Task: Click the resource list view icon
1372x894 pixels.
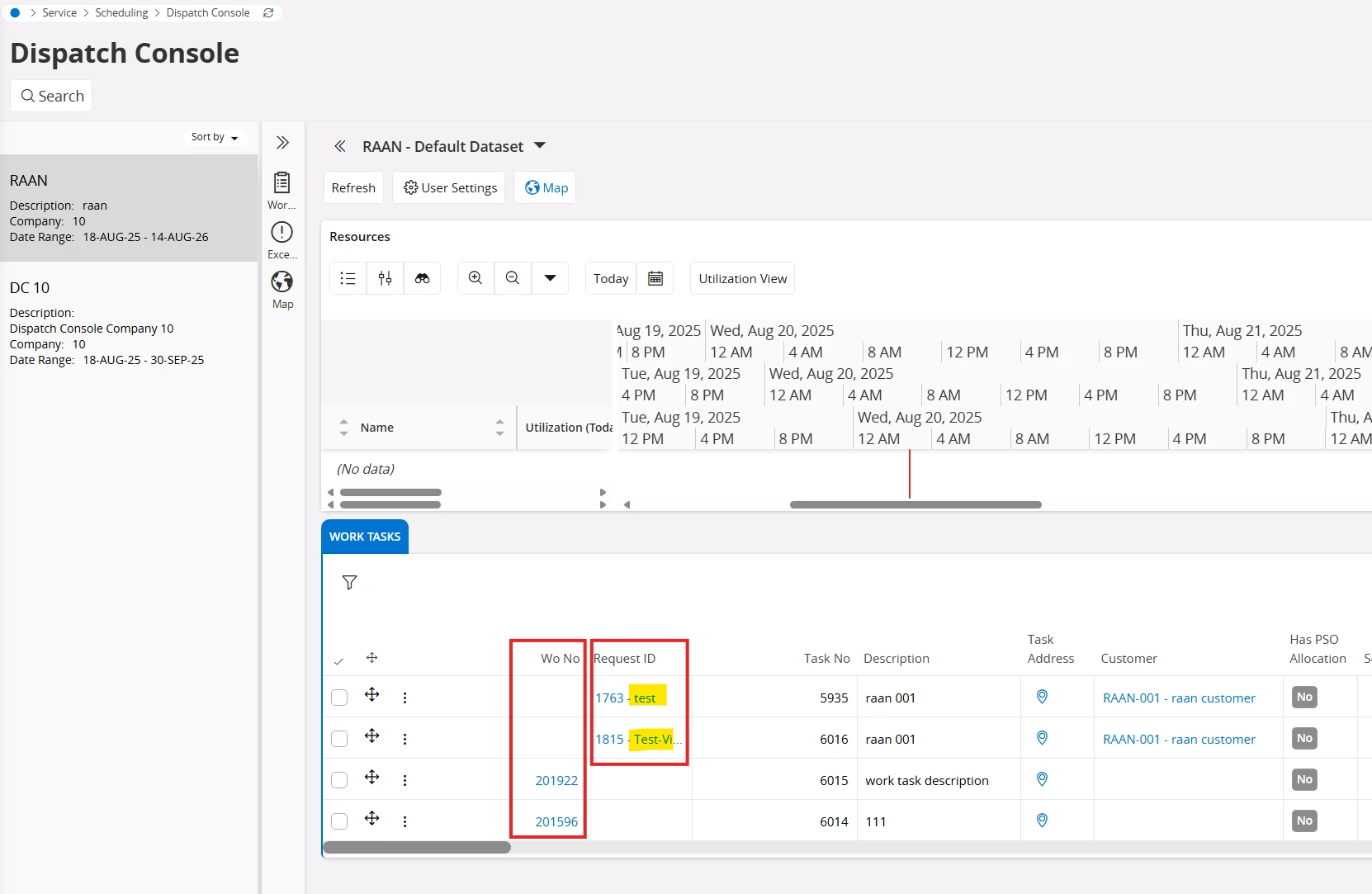Action: [x=348, y=278]
